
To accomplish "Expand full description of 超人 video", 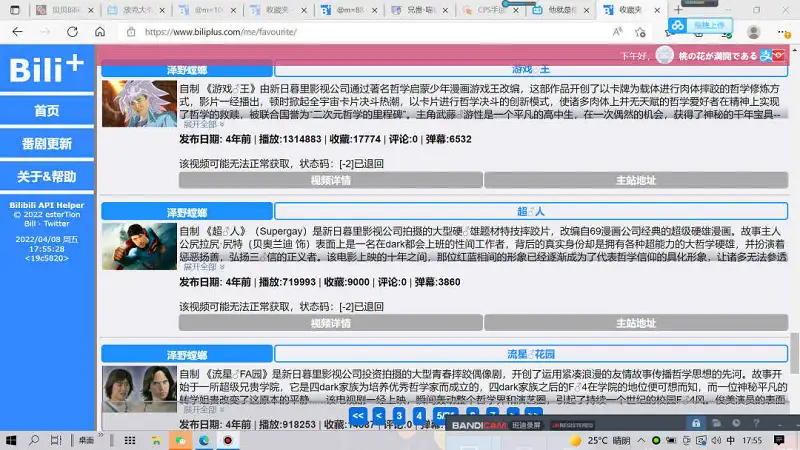I will coord(204,267).
